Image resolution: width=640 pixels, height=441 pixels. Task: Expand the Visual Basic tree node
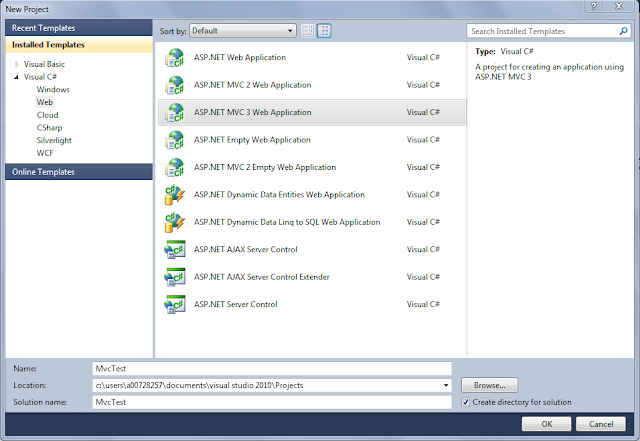(x=17, y=64)
